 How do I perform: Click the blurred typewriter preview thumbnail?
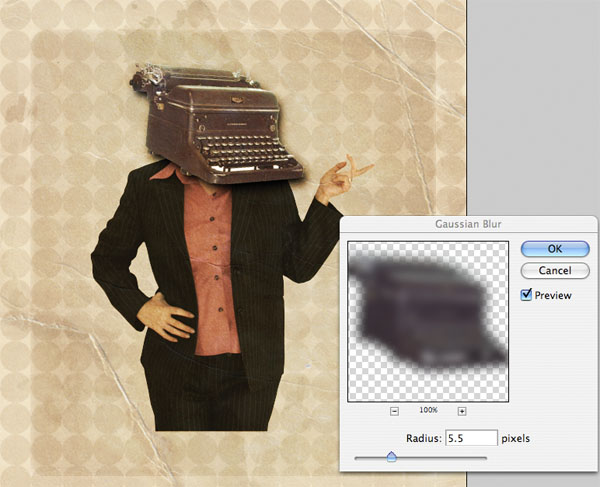(x=428, y=321)
